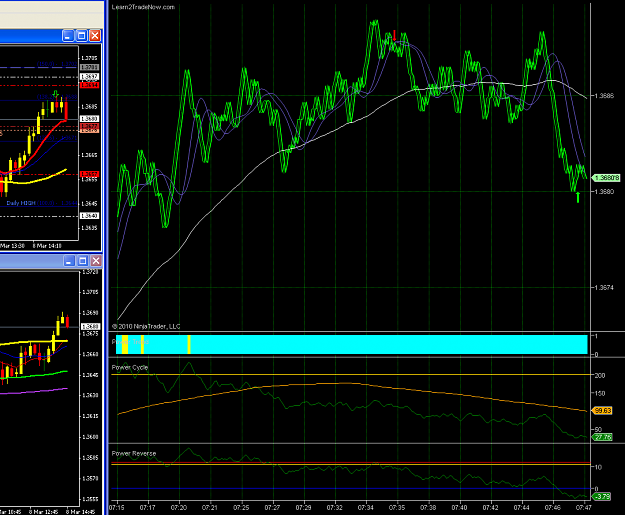The height and width of the screenshot is (515, 625).
Task: Select the red 1.3657 price tag in upper left chart
Action: (x=90, y=174)
